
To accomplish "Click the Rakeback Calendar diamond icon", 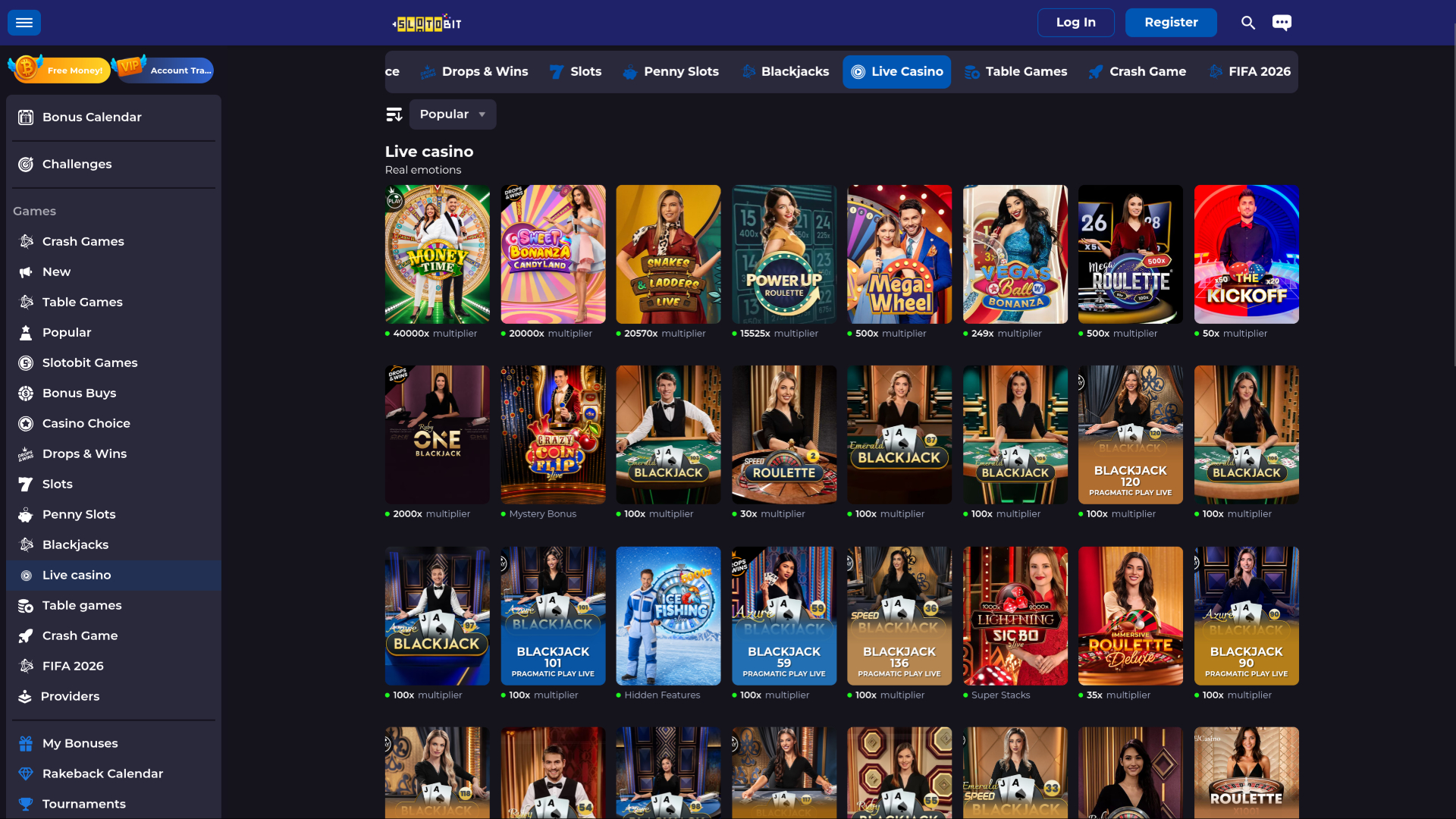I will pos(26,773).
